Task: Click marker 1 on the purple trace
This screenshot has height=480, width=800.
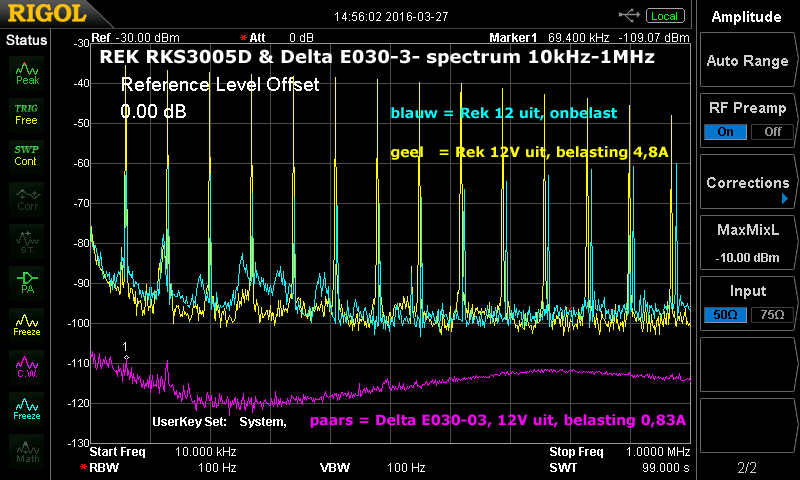Action: pyautogui.click(x=126, y=357)
